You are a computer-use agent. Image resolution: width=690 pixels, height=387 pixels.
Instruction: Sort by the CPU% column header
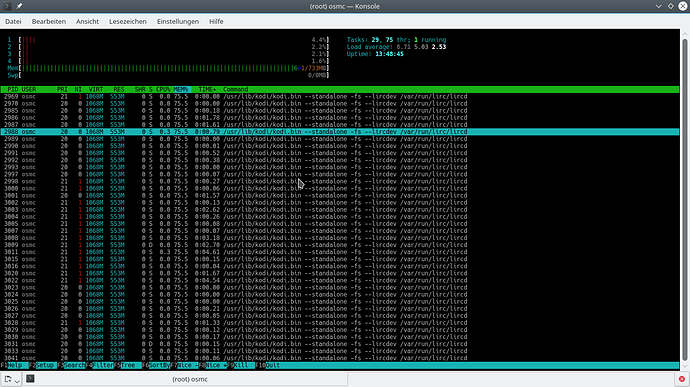click(x=163, y=89)
